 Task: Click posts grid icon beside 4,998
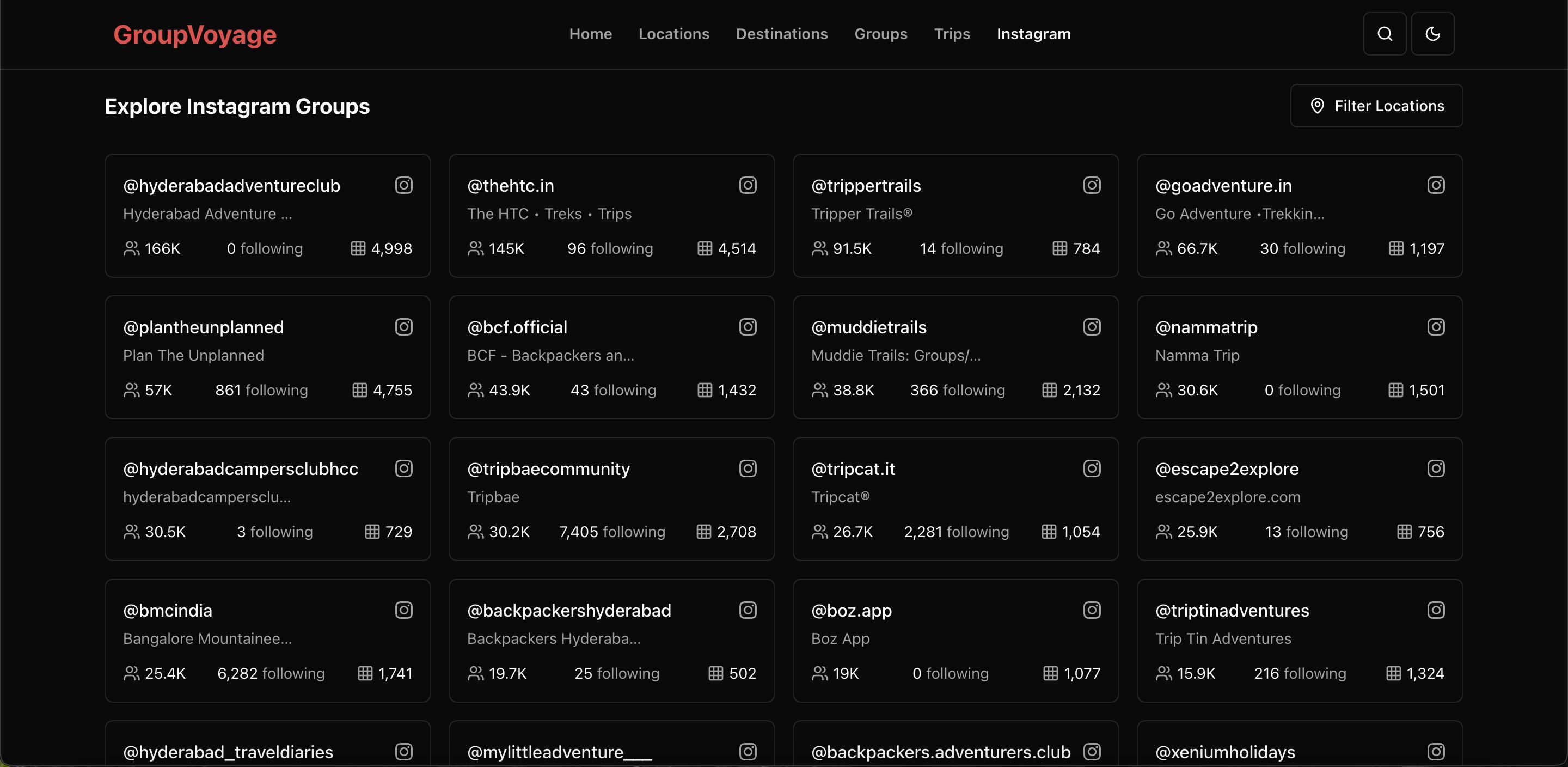pyautogui.click(x=358, y=248)
